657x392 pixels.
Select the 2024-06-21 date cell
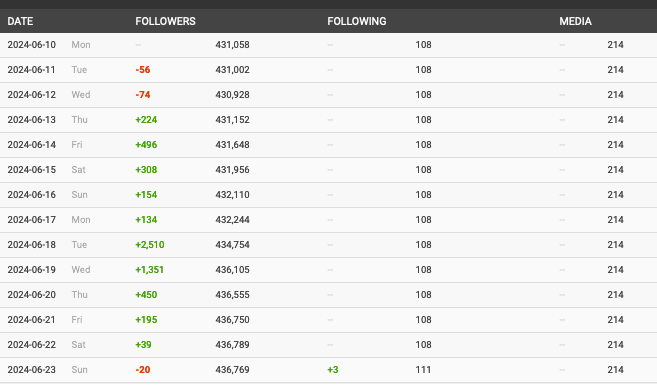pyautogui.click(x=31, y=320)
